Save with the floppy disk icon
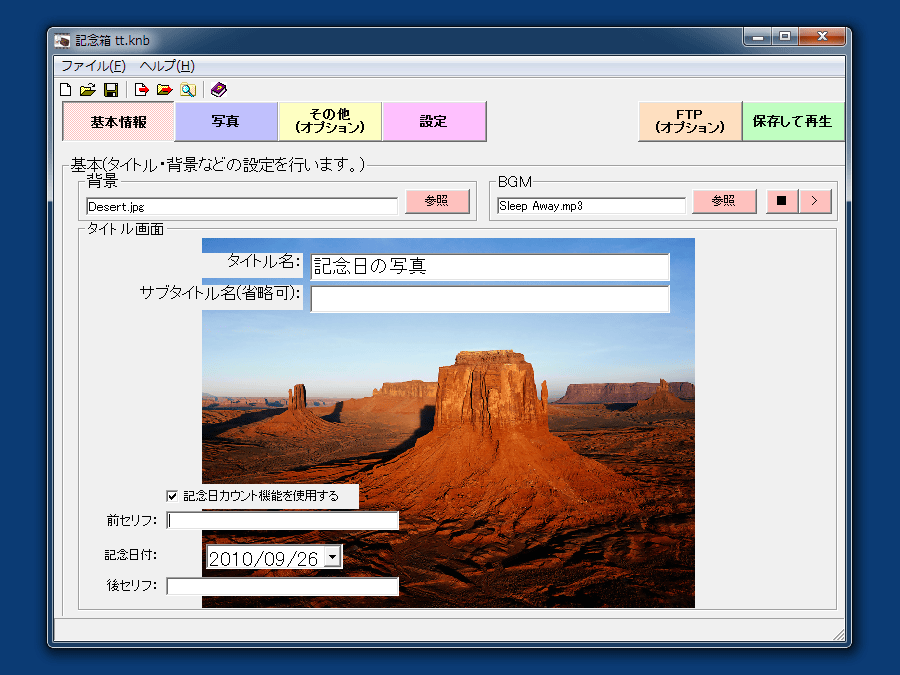 pos(111,90)
